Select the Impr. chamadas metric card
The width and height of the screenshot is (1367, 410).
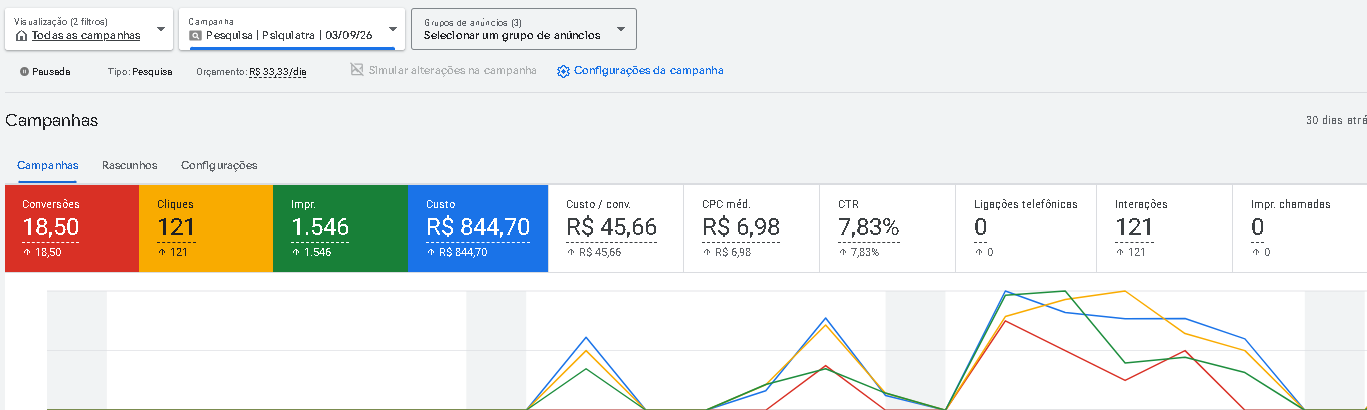(1300, 228)
